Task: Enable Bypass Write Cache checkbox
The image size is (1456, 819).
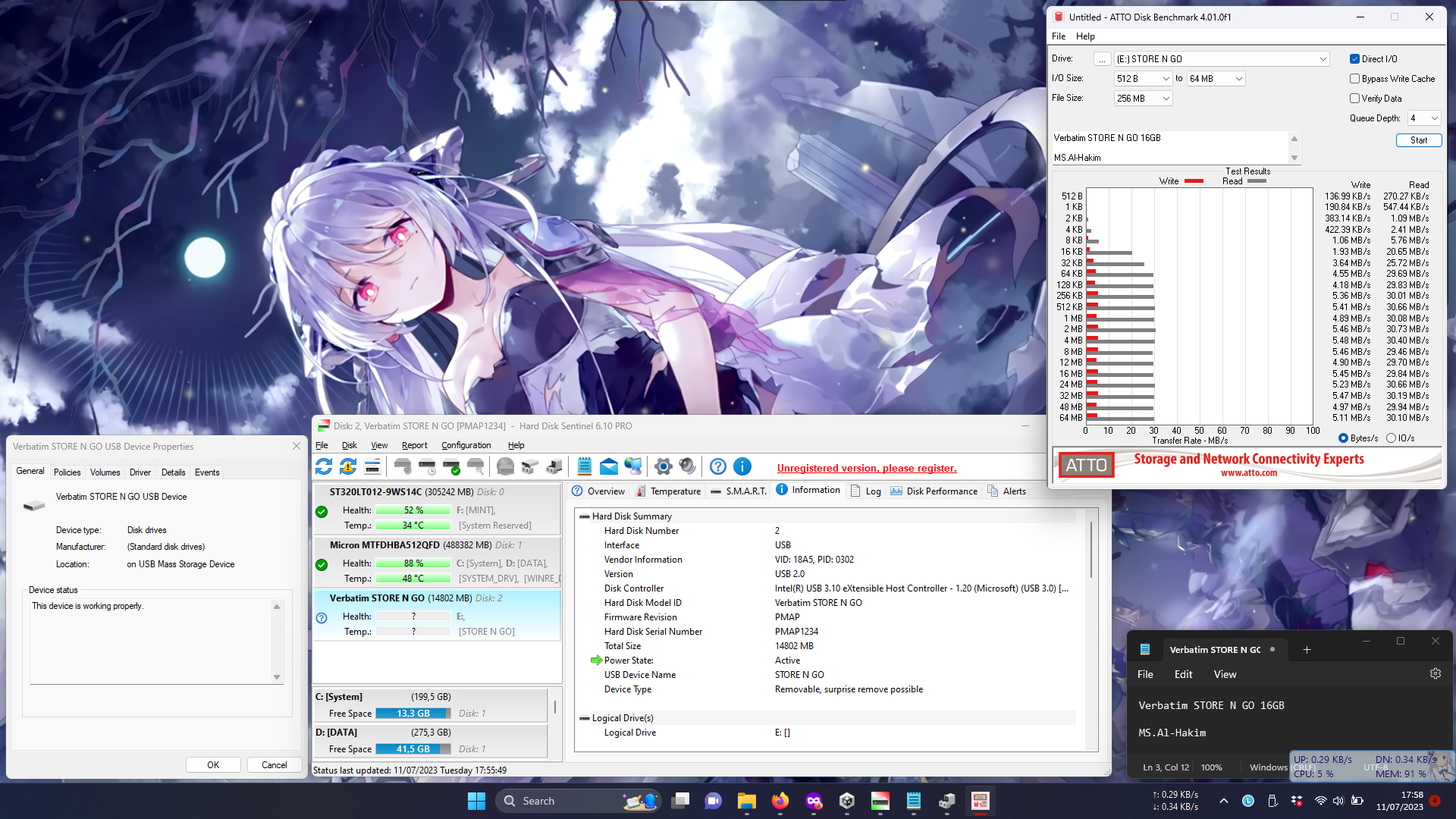Action: 1354,79
